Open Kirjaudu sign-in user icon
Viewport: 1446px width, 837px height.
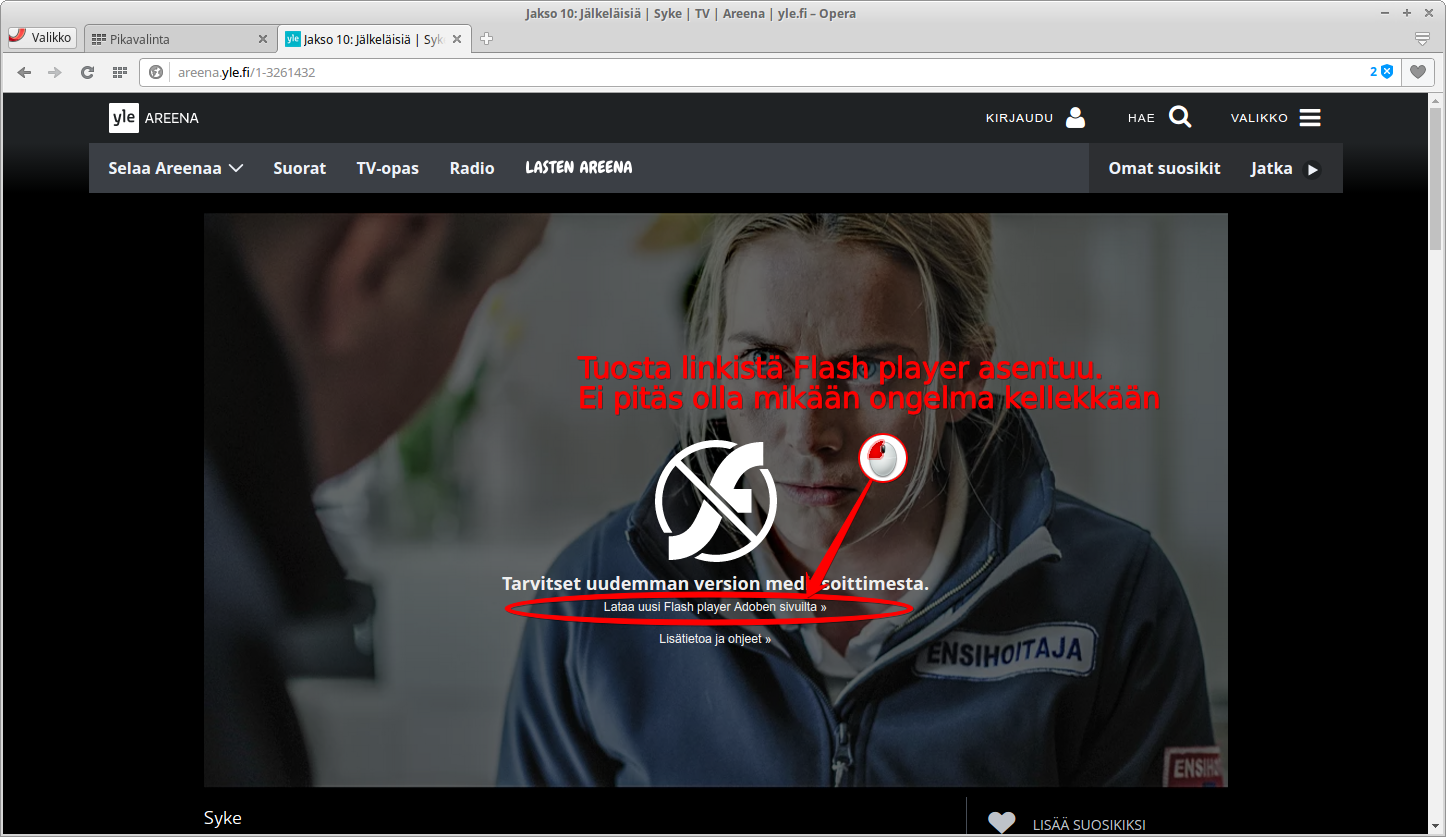point(1076,118)
